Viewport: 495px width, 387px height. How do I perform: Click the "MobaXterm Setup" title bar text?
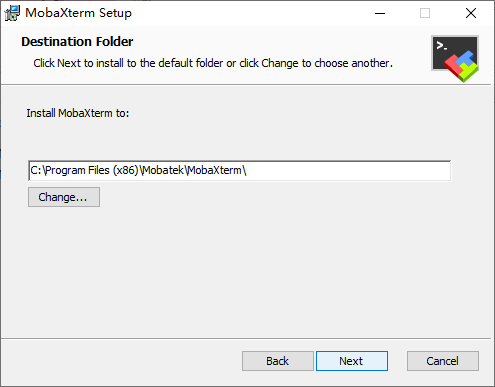[79, 13]
